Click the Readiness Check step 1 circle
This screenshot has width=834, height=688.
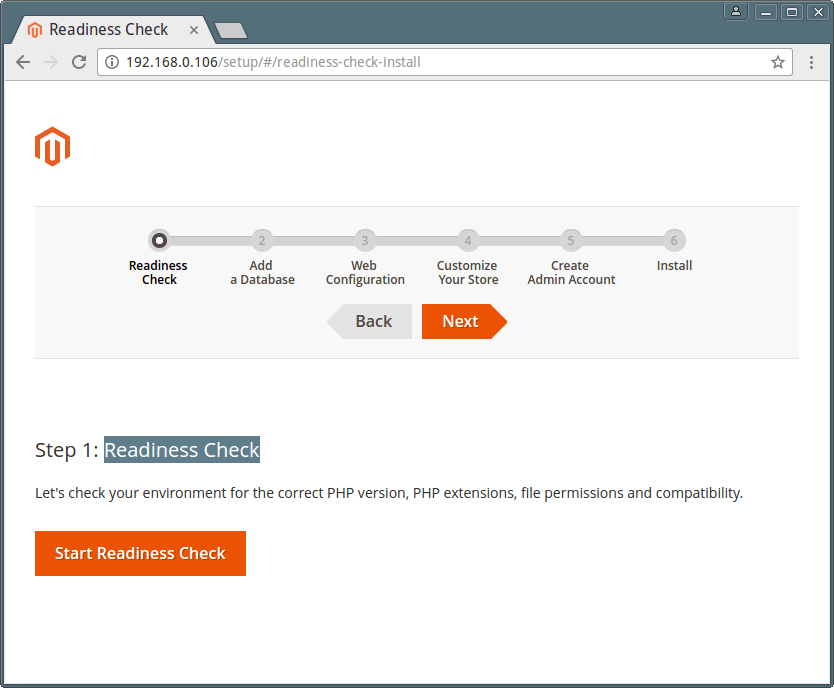tap(159, 240)
